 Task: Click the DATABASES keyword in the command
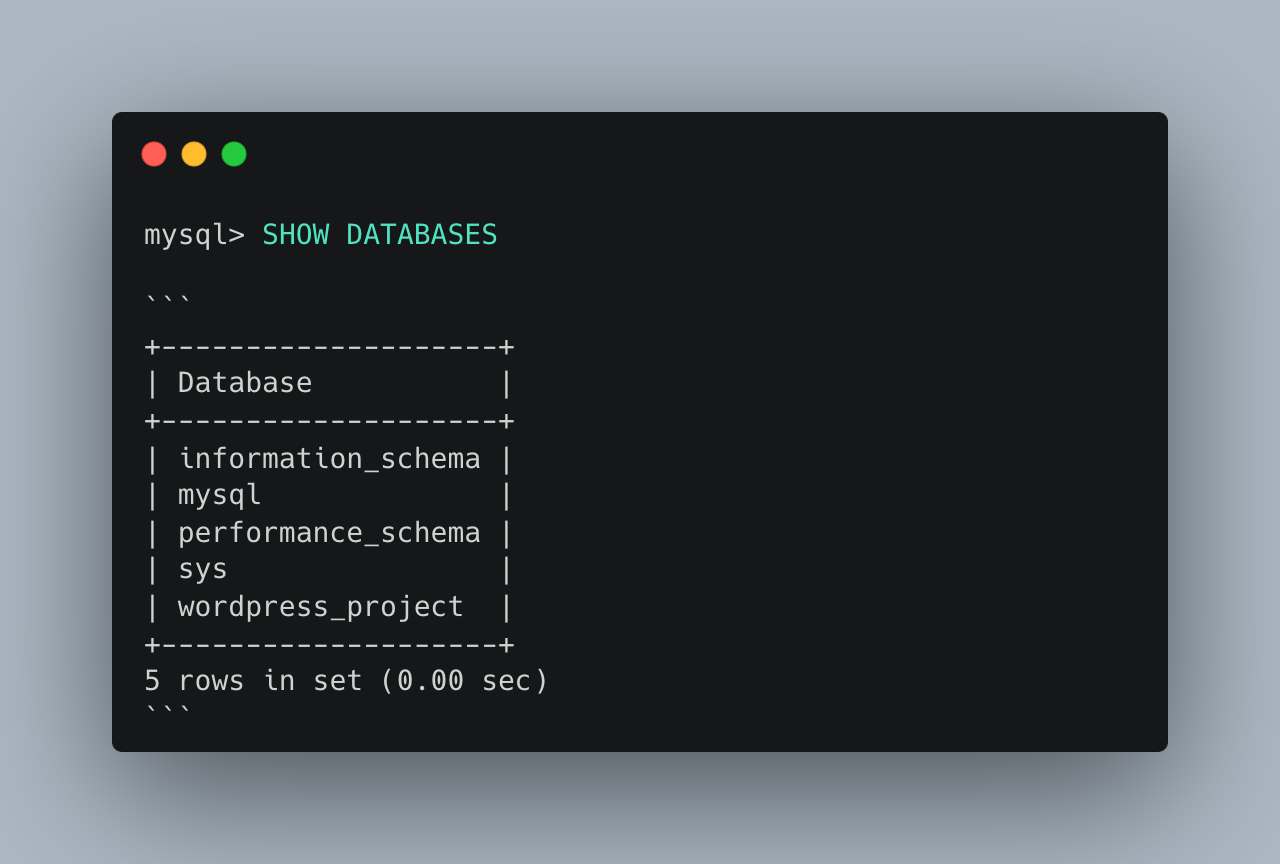(421, 235)
